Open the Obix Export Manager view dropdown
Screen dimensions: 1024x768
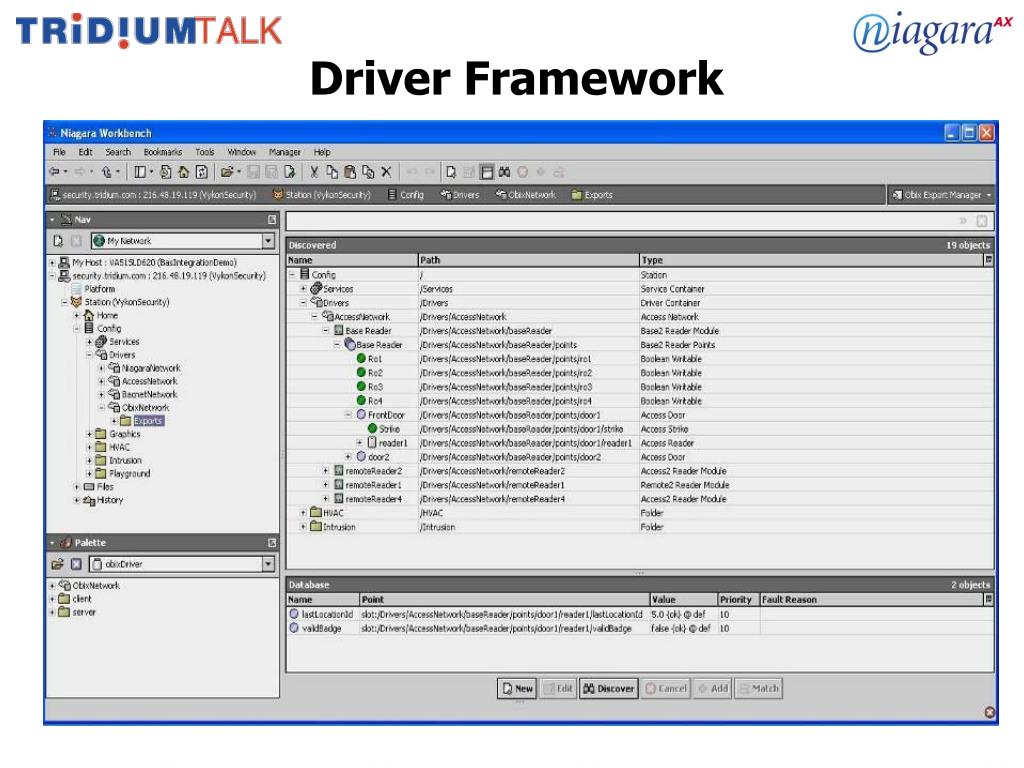pyautogui.click(x=941, y=195)
